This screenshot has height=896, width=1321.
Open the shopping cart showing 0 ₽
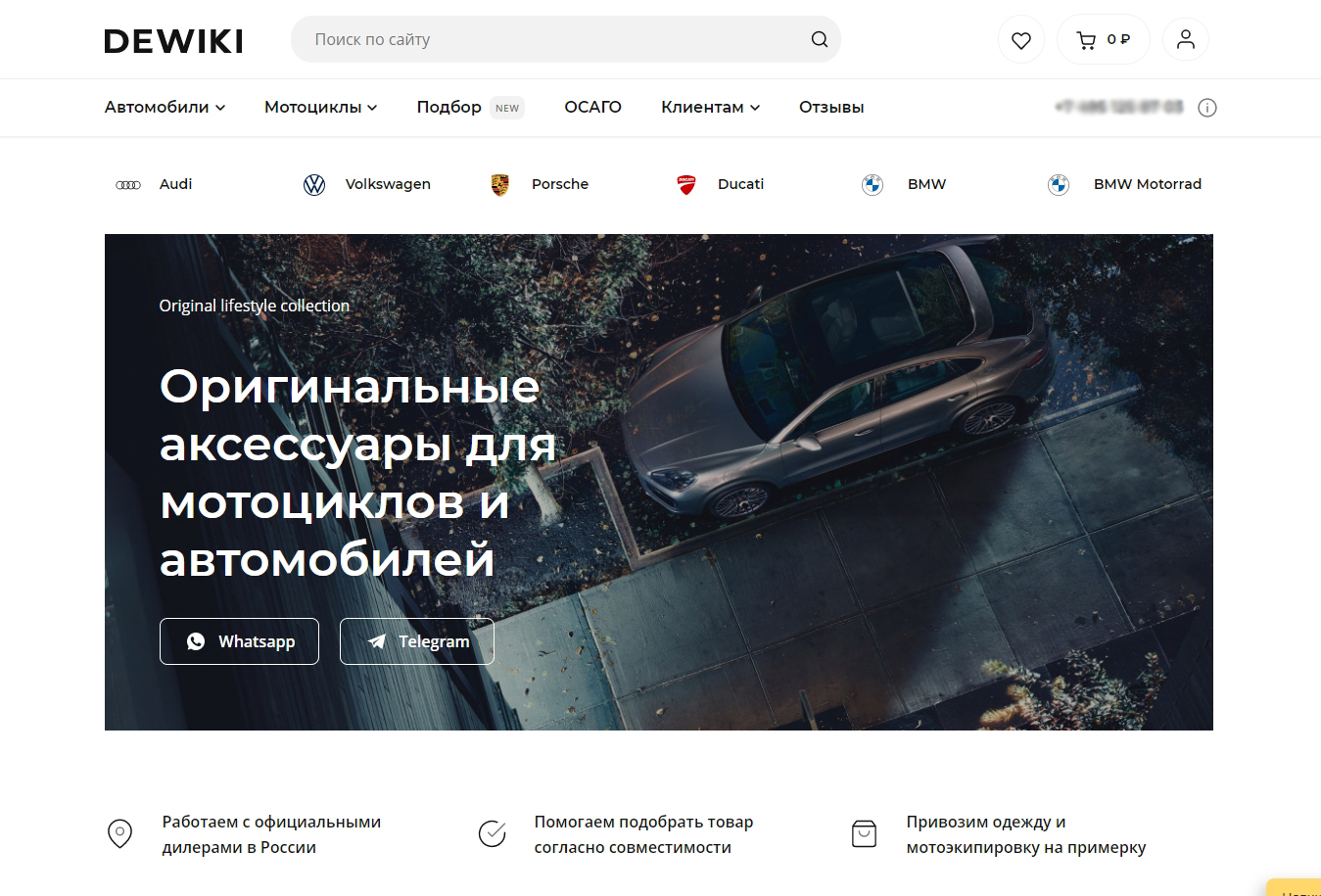click(1103, 40)
